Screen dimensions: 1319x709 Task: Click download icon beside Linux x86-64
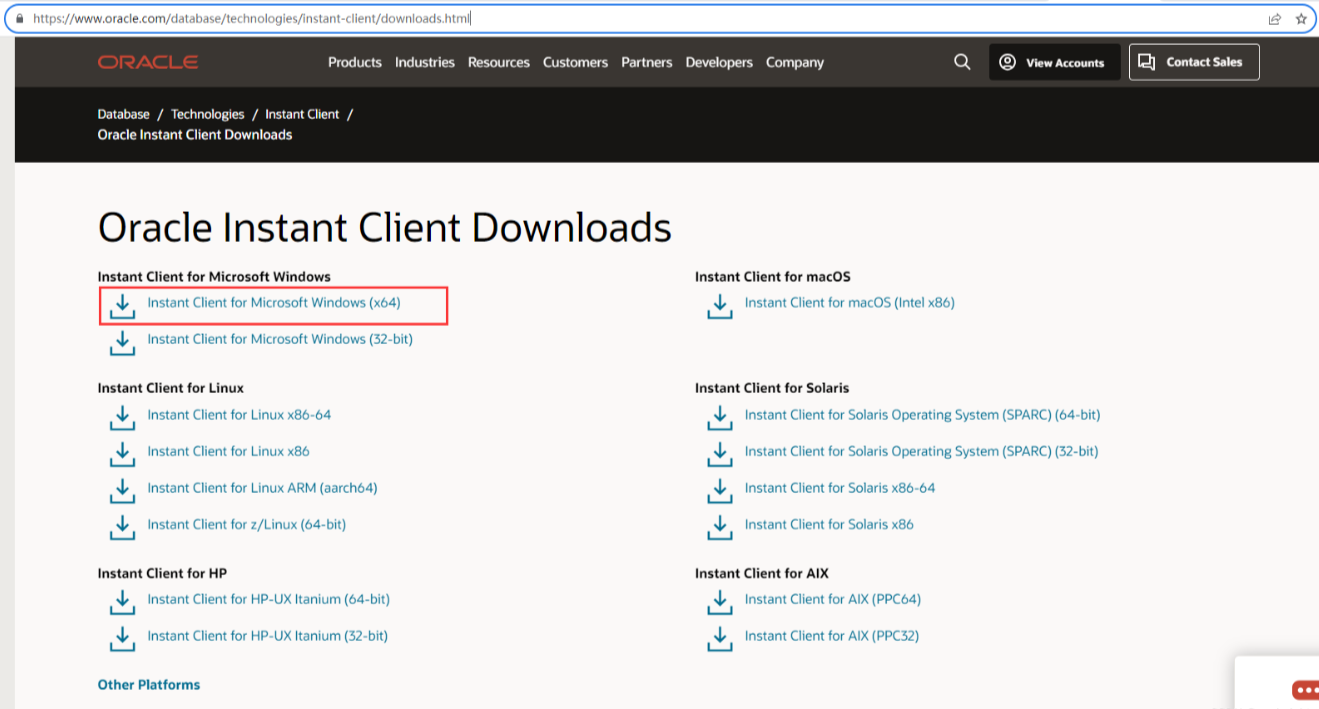coord(122,418)
